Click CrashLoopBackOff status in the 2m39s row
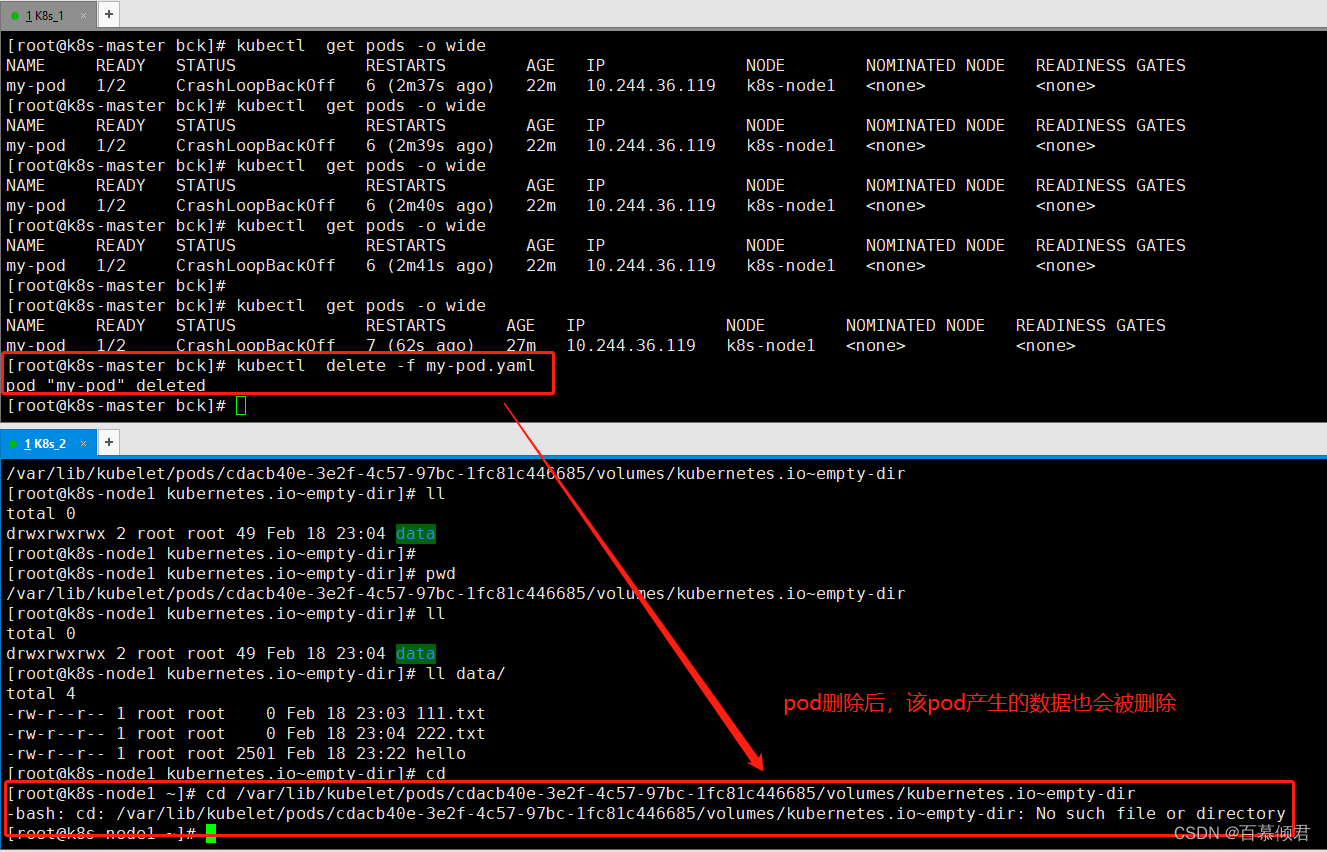1327x852 pixels. pyautogui.click(x=256, y=146)
